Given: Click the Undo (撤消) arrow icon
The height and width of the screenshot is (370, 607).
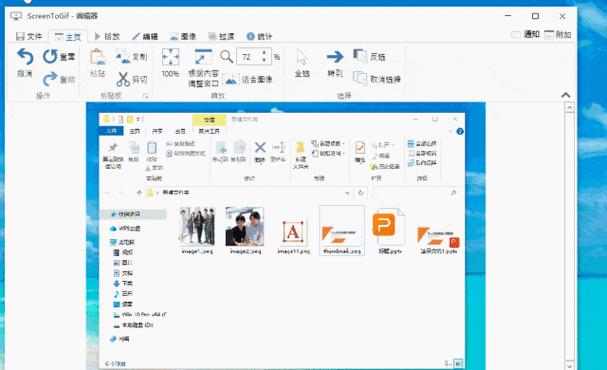Looking at the screenshot, I should [x=25, y=57].
